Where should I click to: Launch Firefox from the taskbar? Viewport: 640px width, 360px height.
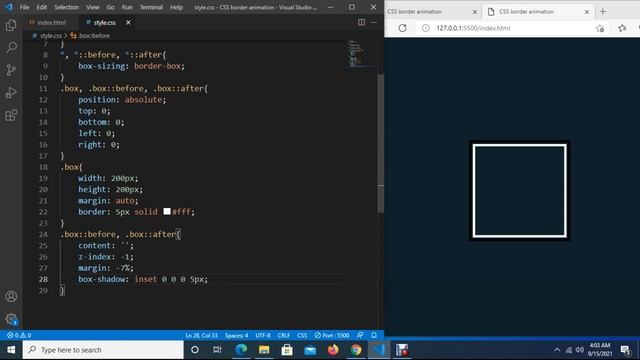(333, 350)
